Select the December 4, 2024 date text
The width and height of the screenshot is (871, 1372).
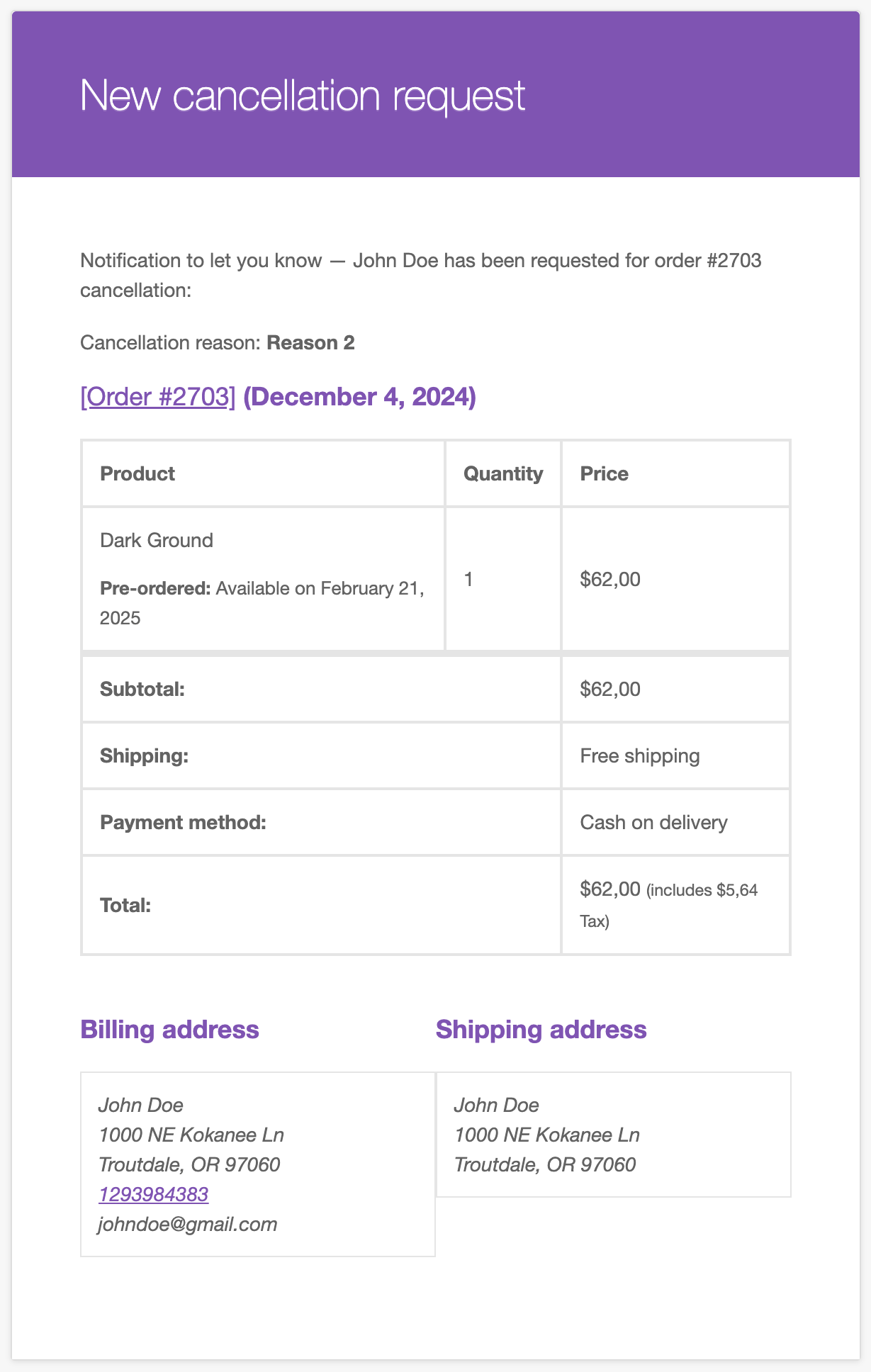(359, 397)
